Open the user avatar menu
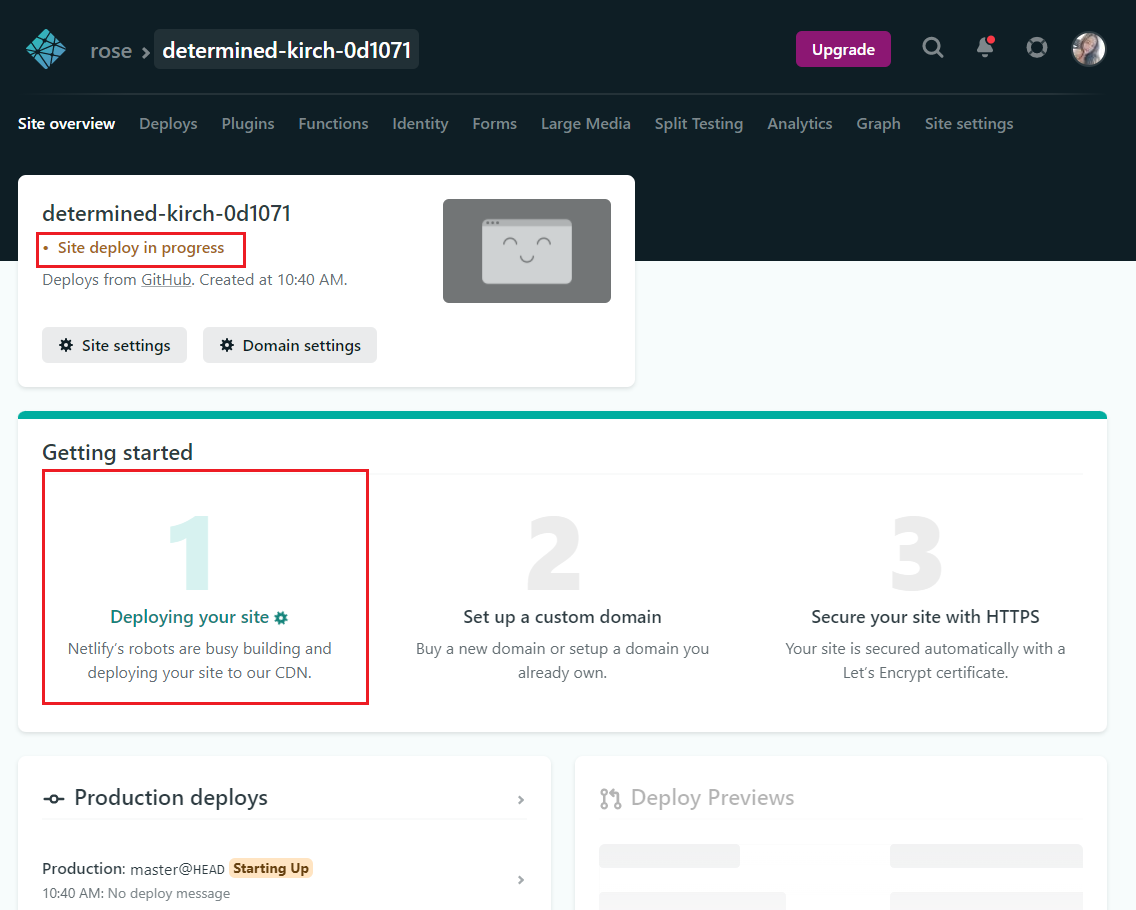 [1088, 49]
